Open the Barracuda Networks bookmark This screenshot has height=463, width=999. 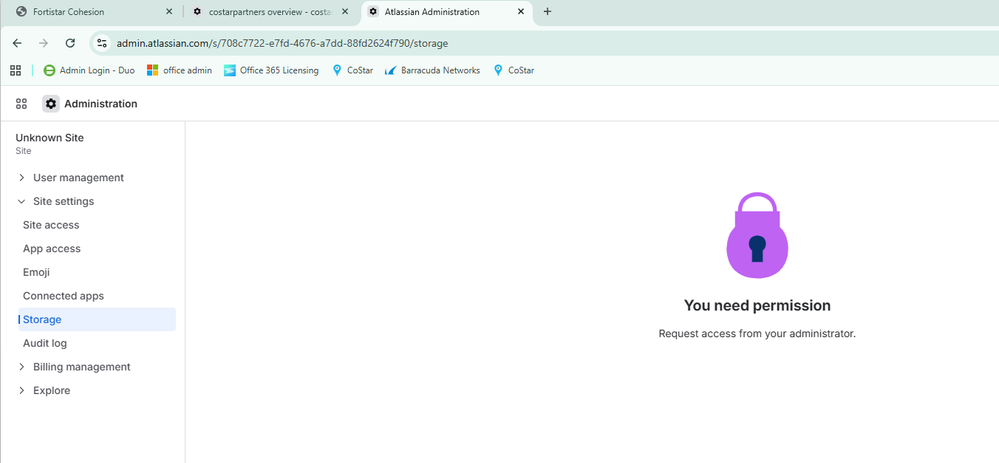[433, 71]
